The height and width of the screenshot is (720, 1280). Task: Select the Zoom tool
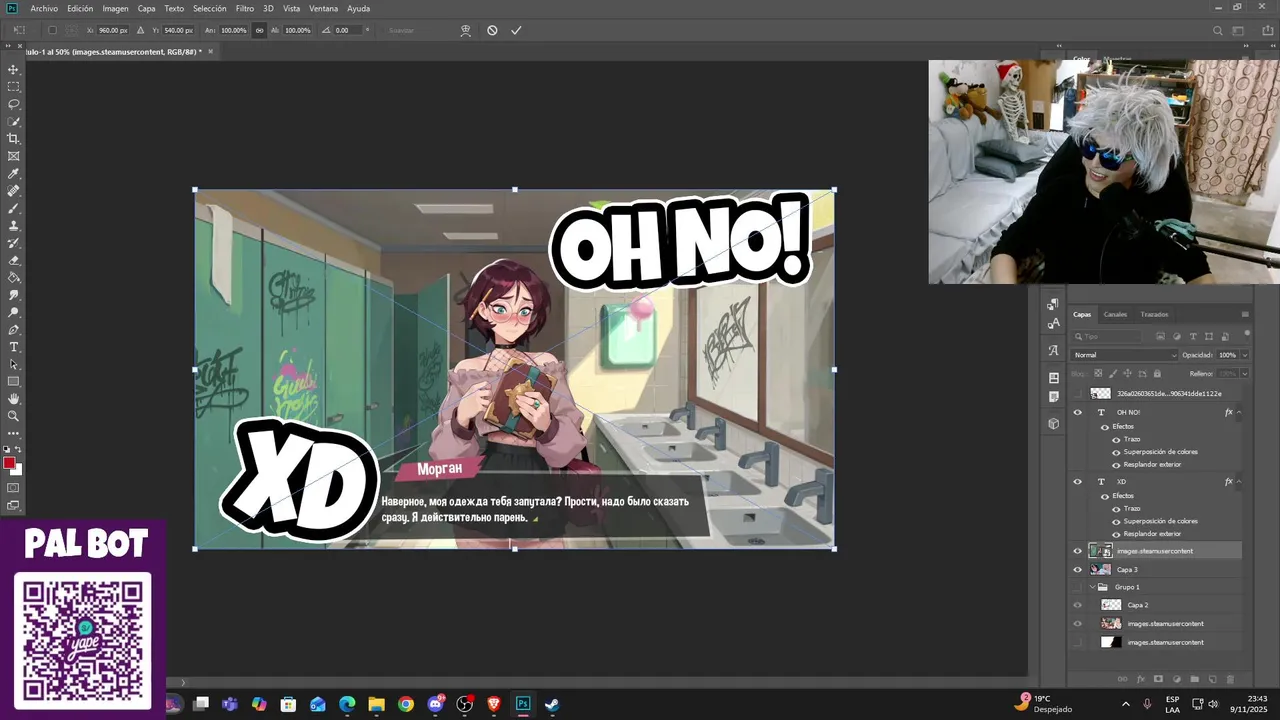(13, 416)
